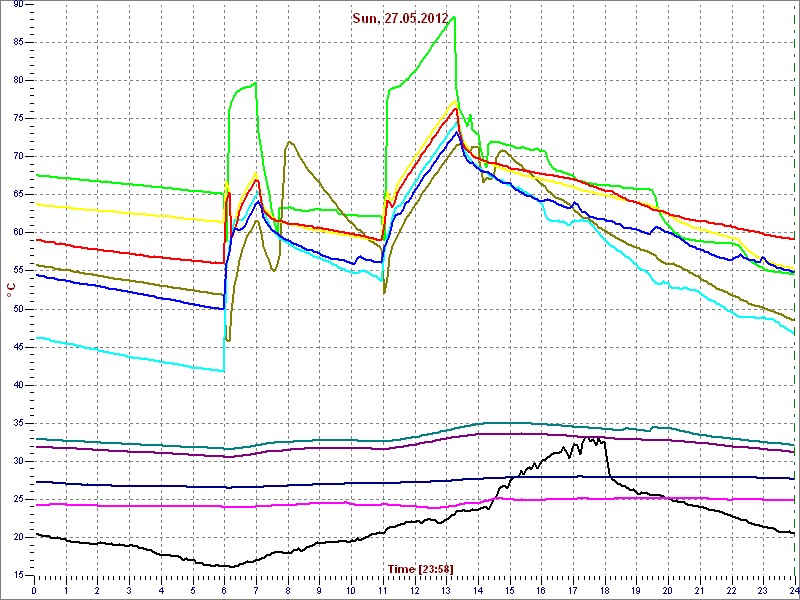The height and width of the screenshot is (600, 800).
Task: Click hour 11 on the time axis
Action: 383,591
